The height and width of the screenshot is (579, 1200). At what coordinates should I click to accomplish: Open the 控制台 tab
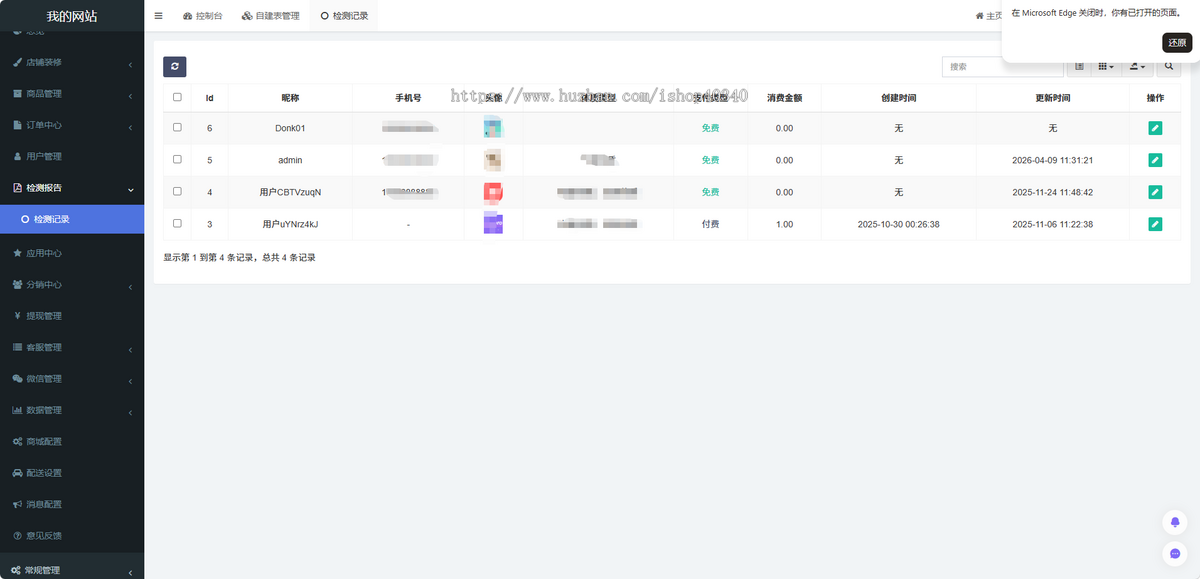[x=203, y=16]
